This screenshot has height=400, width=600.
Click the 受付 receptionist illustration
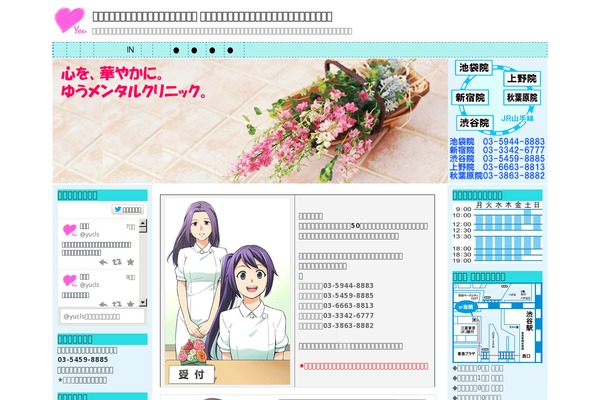228,291
